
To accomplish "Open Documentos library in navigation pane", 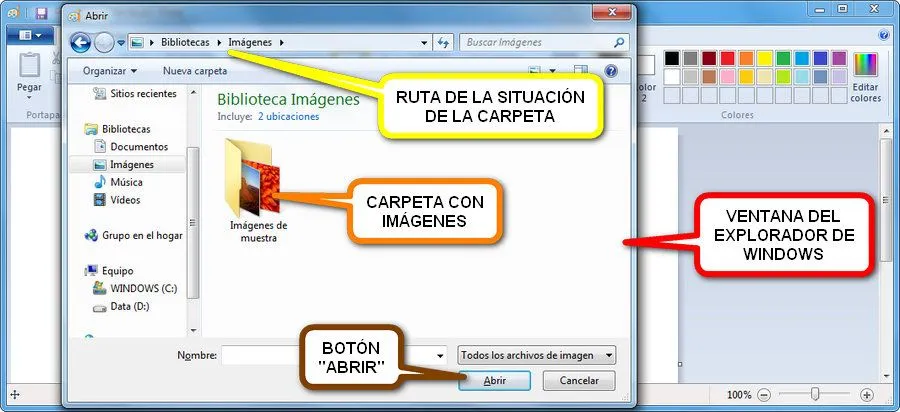I will [131, 147].
